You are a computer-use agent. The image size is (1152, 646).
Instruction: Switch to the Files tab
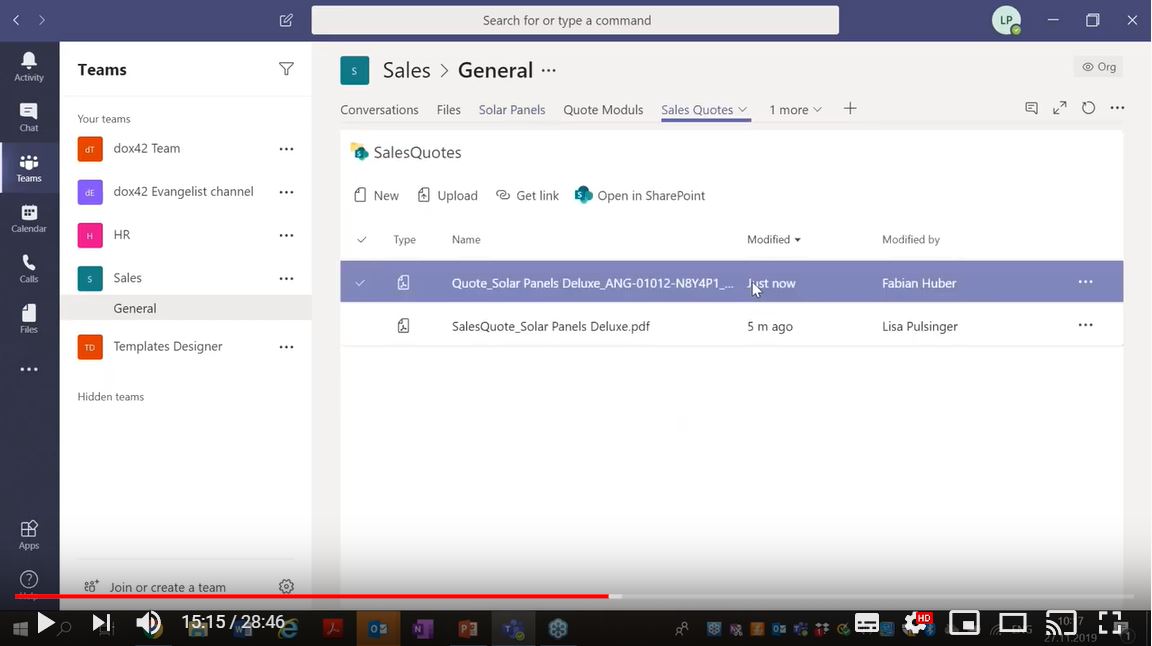pos(448,110)
